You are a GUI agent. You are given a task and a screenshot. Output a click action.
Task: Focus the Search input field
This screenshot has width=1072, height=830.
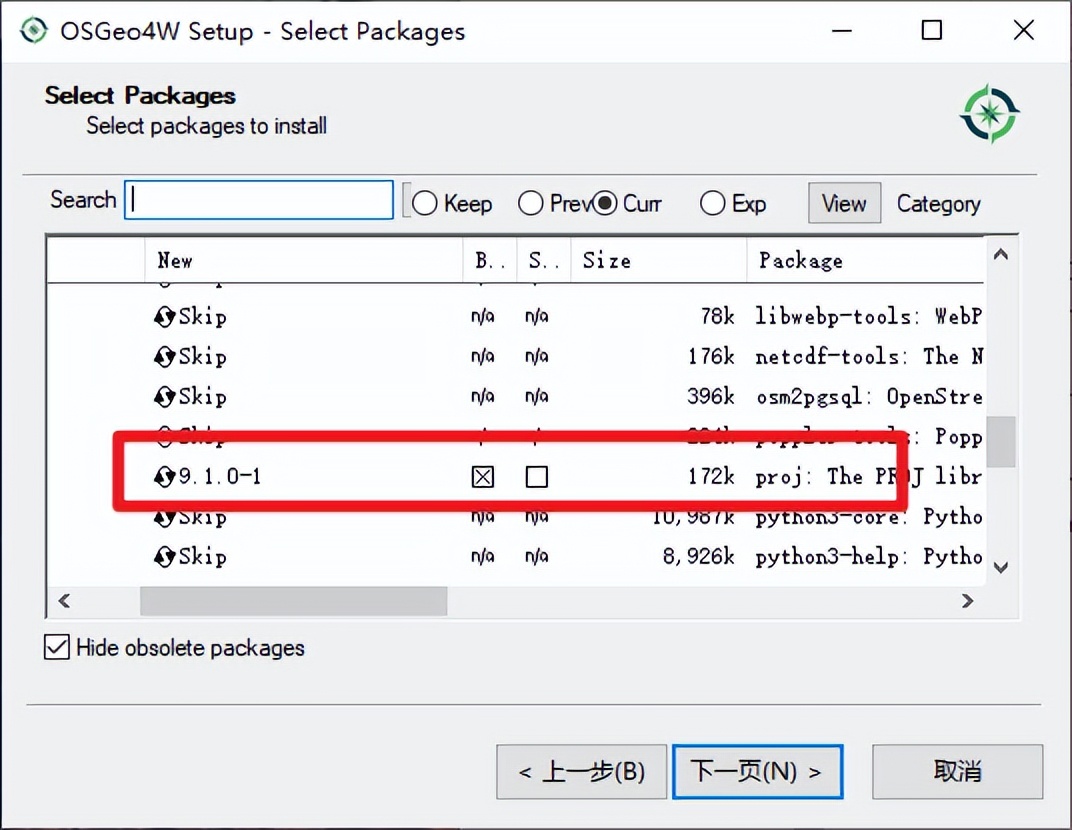pos(259,200)
